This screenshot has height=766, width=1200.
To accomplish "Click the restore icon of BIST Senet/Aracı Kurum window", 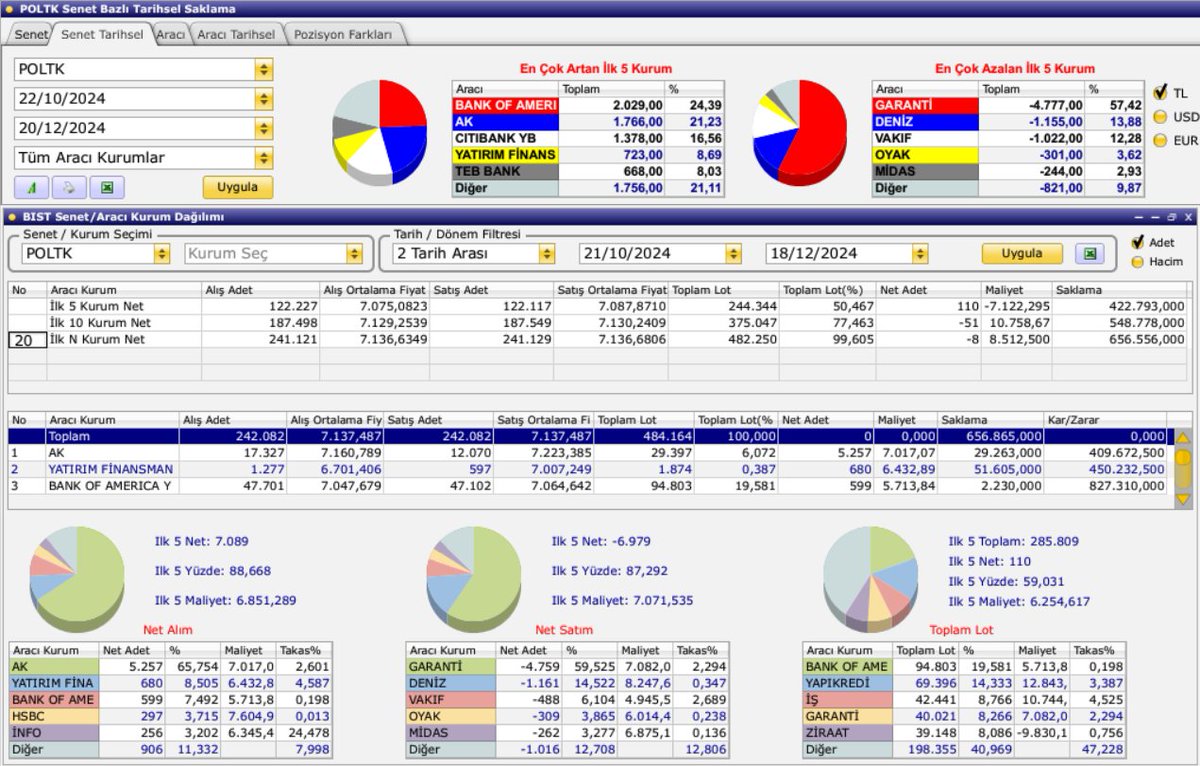I will (1172, 217).
